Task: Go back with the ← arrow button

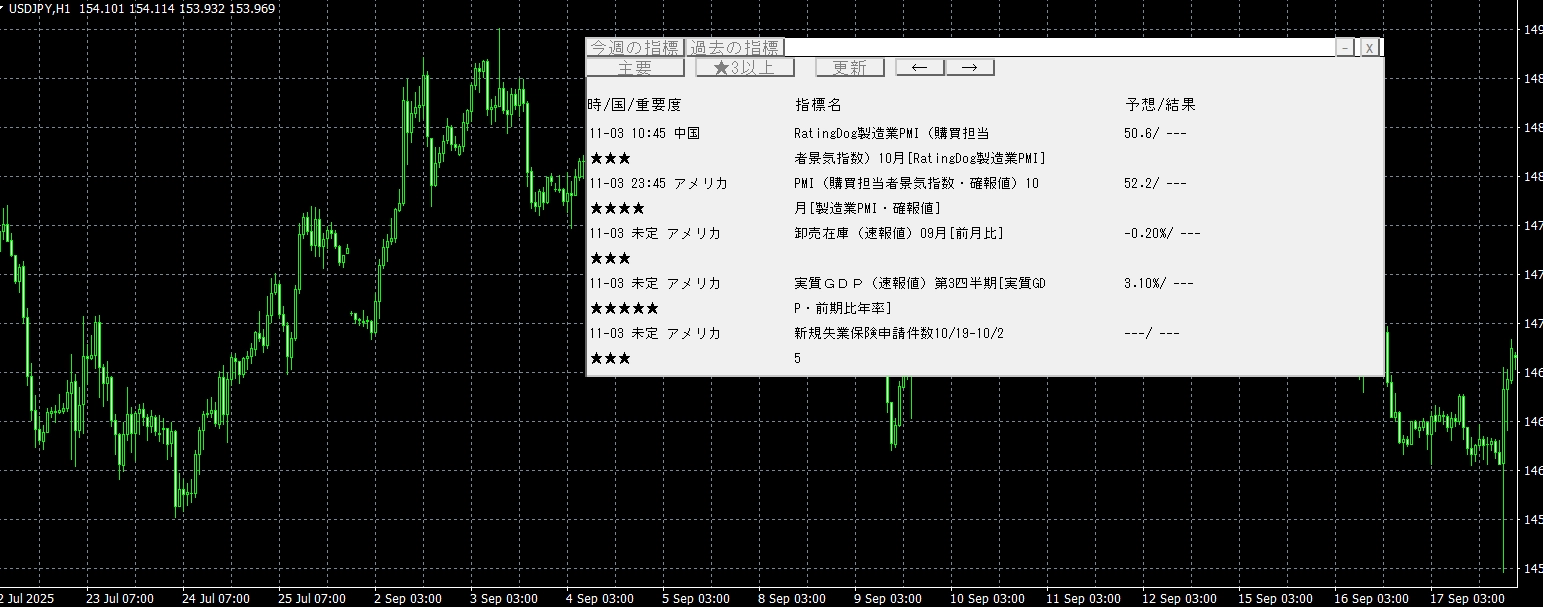Action: tap(920, 67)
